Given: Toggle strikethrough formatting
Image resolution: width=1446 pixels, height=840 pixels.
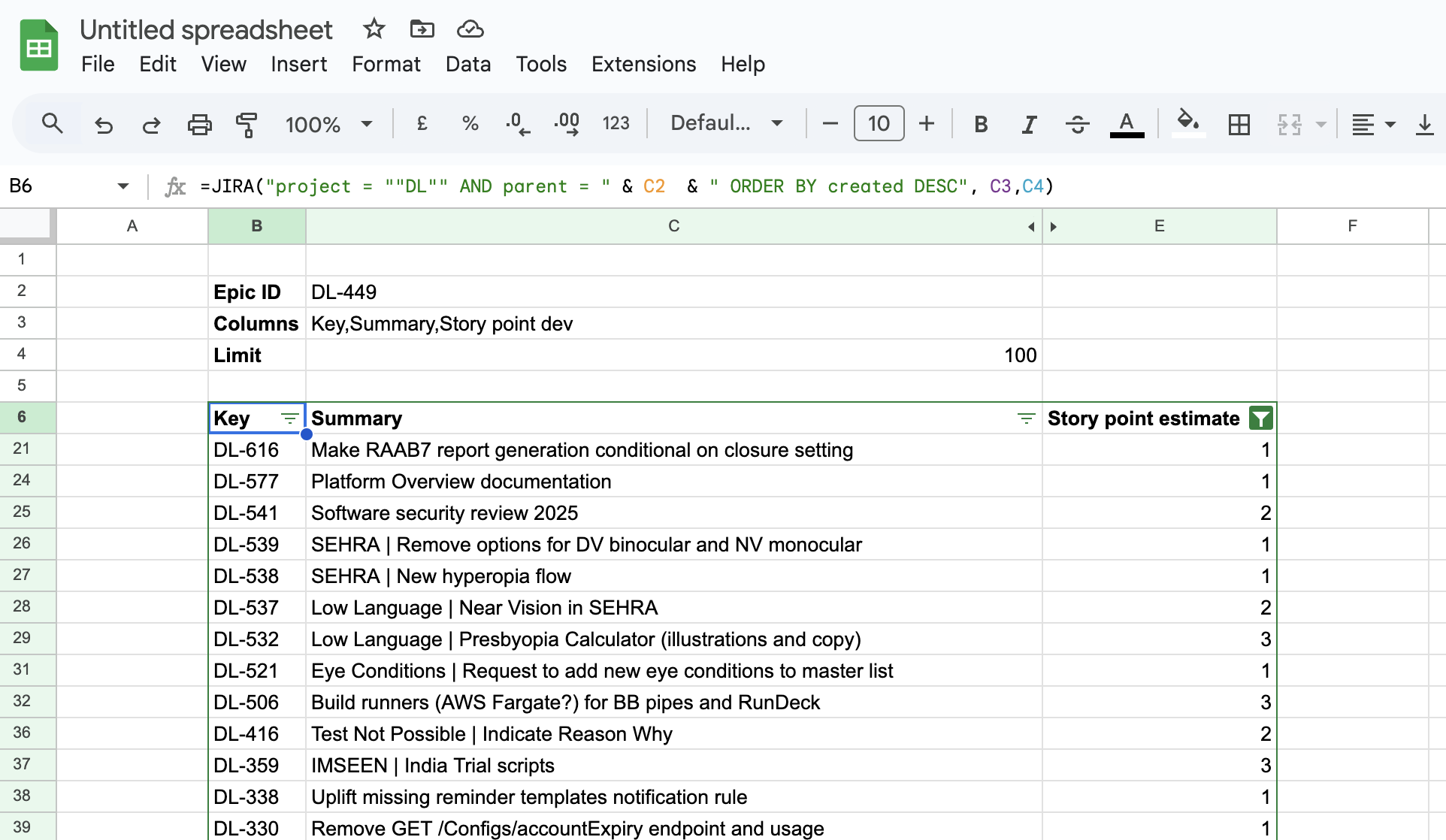Looking at the screenshot, I should pos(1077,124).
